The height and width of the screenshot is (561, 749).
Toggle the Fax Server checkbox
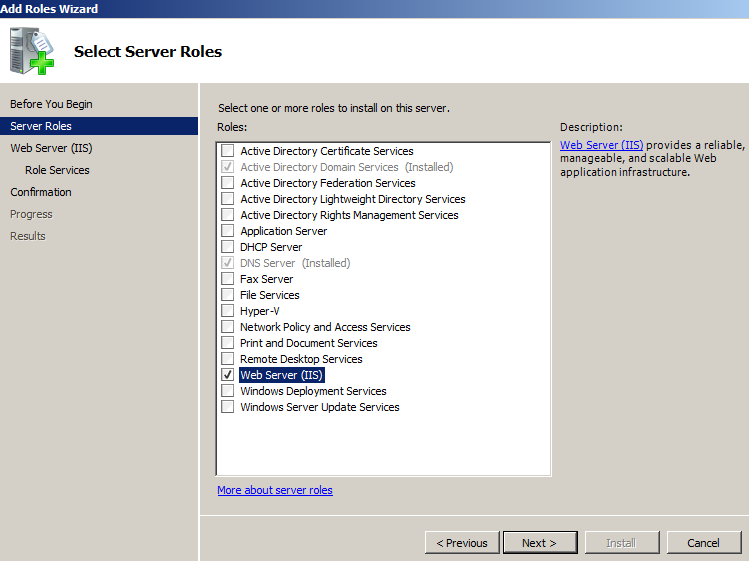(228, 279)
